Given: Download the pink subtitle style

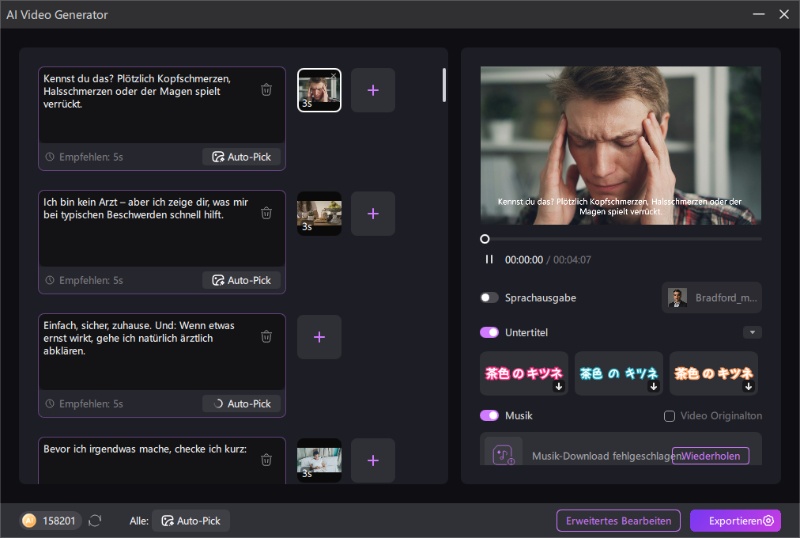Looking at the screenshot, I should [x=559, y=386].
